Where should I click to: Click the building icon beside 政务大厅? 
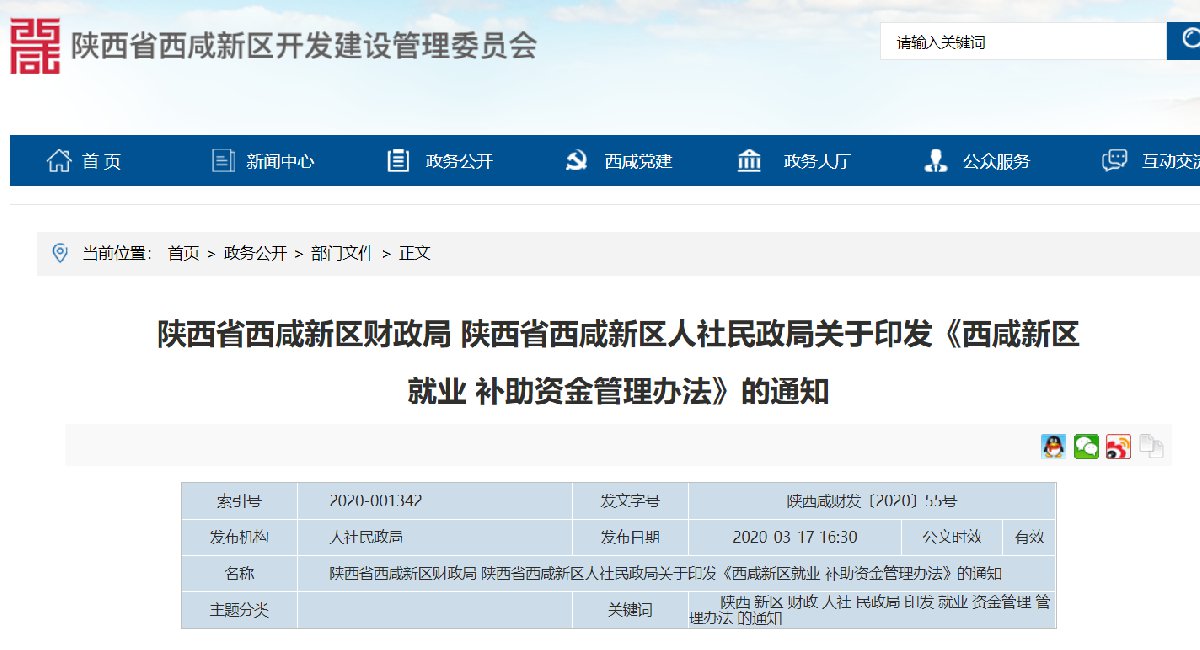749,161
